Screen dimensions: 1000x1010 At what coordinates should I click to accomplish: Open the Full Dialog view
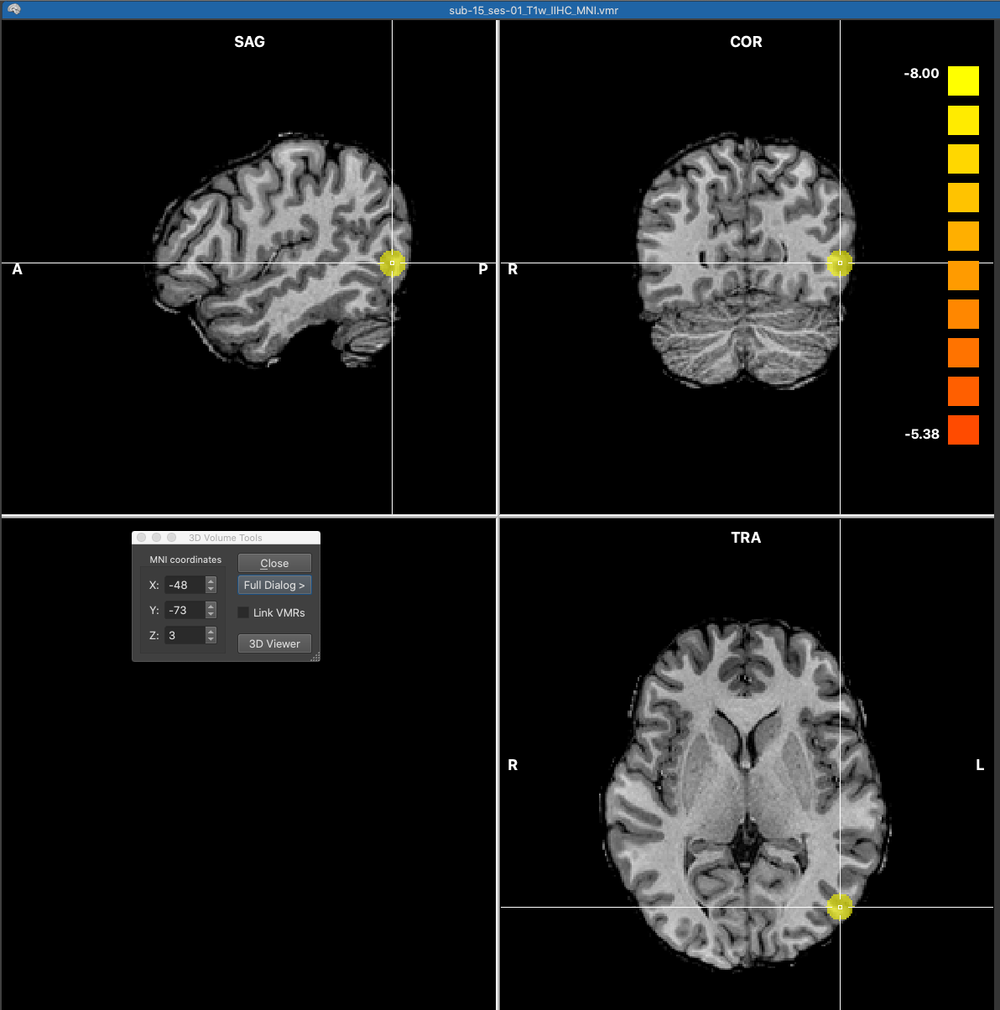274,585
